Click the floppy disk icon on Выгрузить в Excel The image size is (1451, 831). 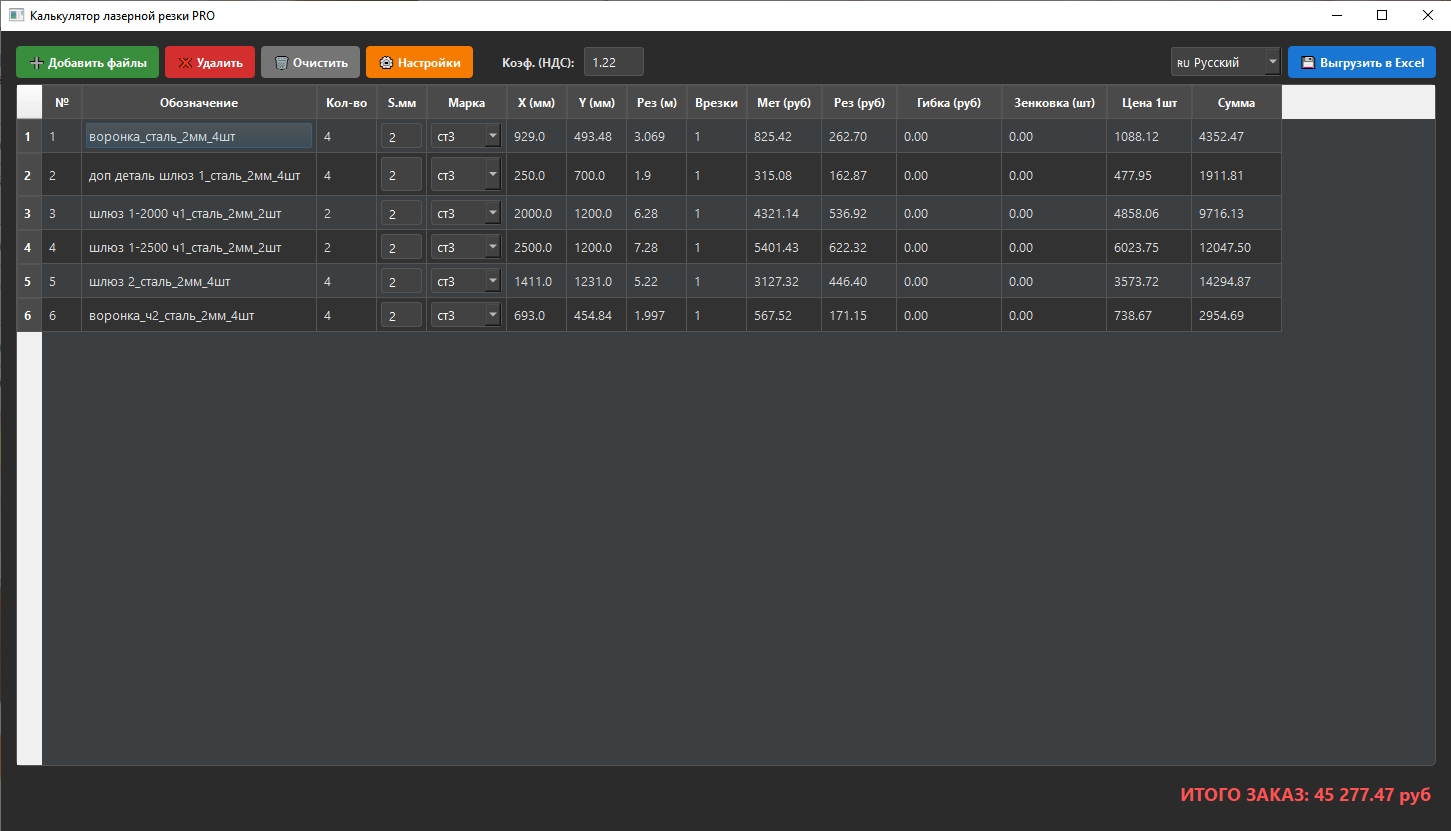click(x=1308, y=63)
